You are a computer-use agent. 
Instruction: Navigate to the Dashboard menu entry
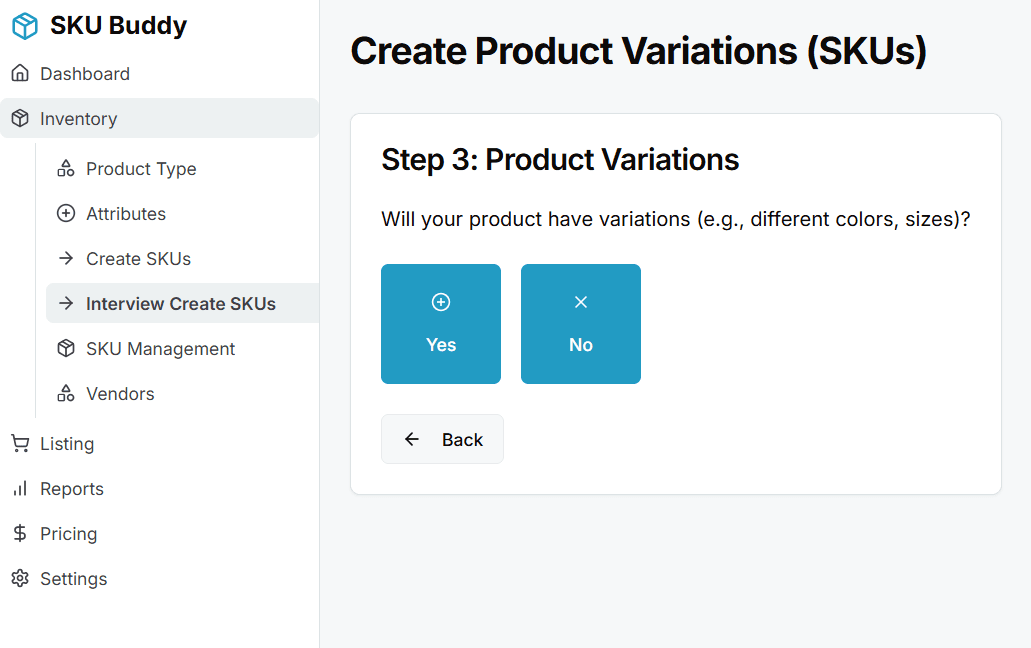(x=84, y=72)
